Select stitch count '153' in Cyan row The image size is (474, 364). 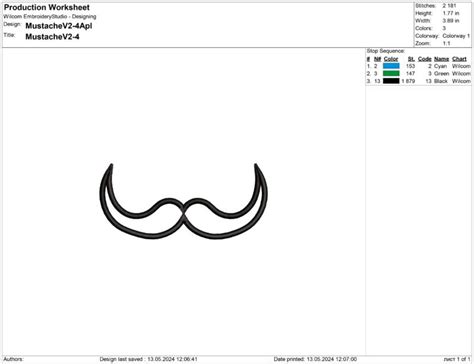tap(410, 66)
